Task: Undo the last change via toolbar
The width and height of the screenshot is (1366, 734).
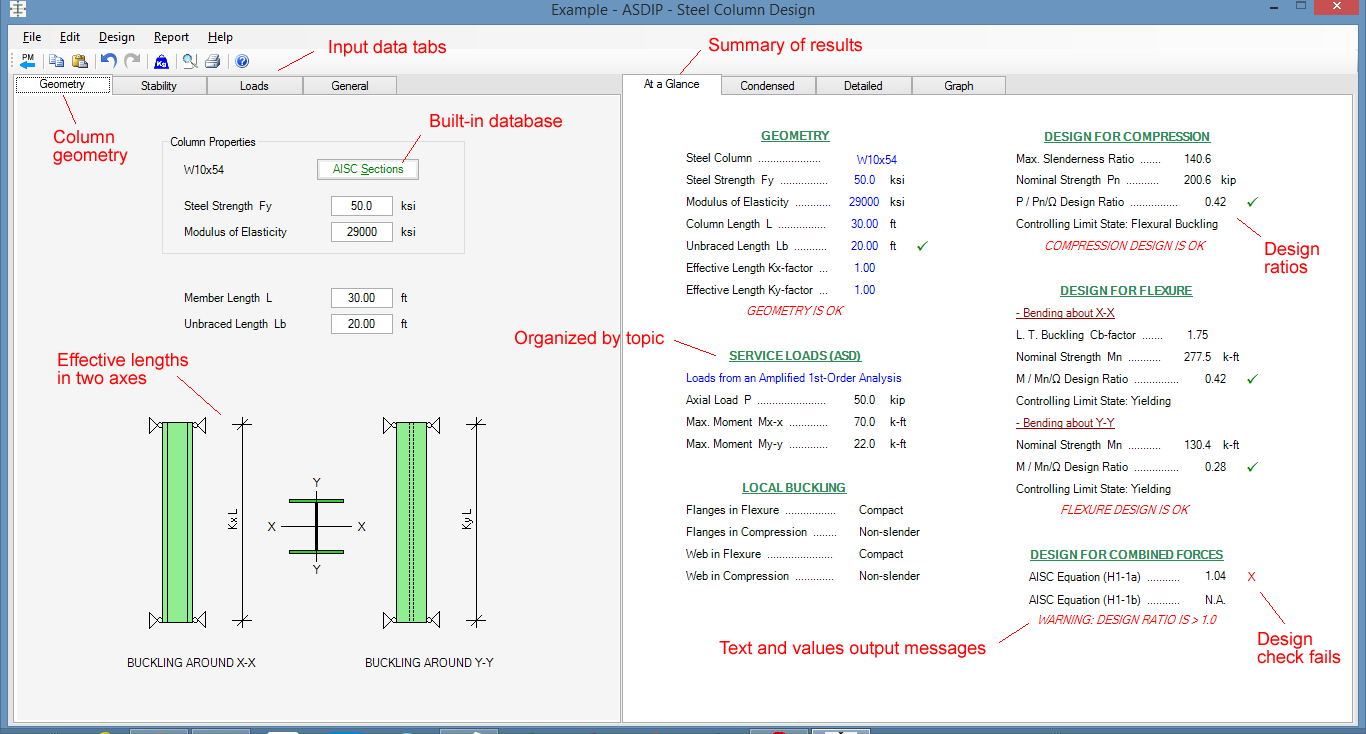Action: point(109,61)
